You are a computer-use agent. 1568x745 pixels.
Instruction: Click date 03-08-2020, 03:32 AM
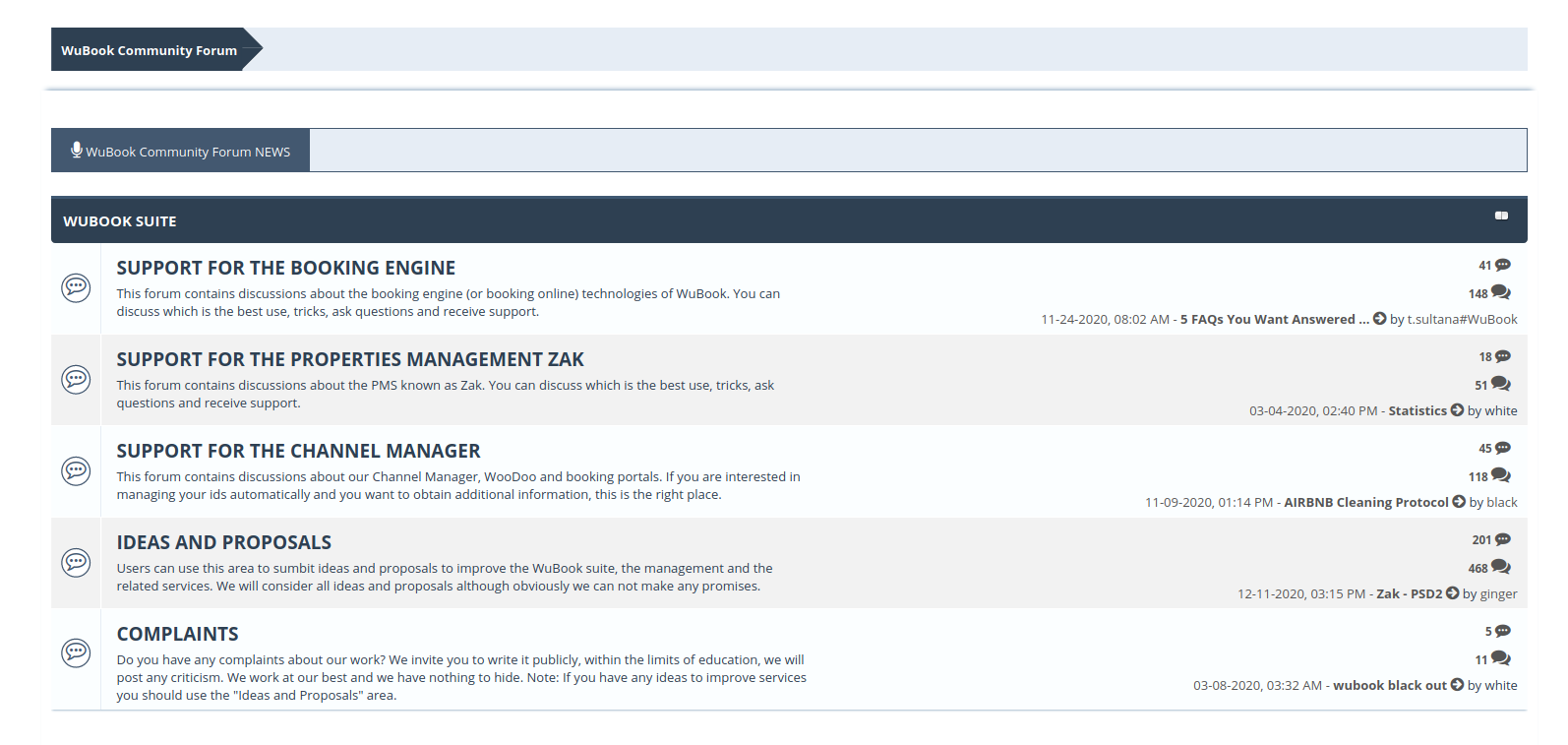point(1258,685)
